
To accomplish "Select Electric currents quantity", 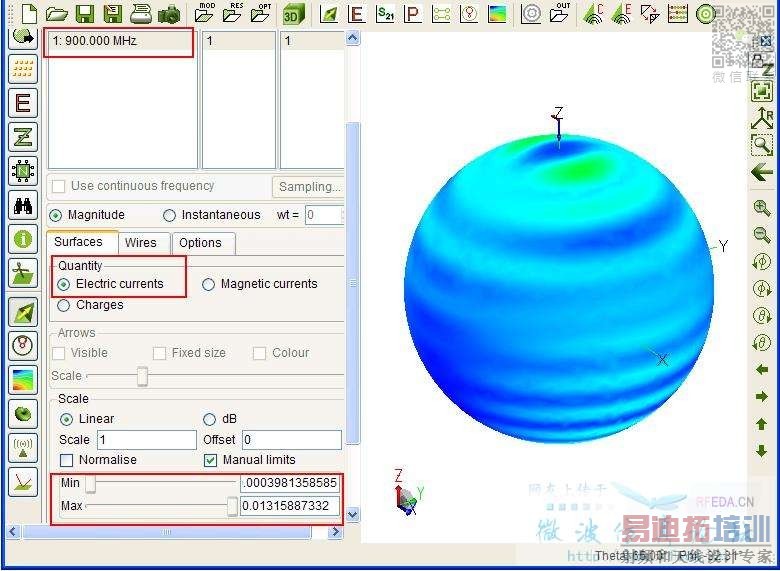I will [64, 284].
